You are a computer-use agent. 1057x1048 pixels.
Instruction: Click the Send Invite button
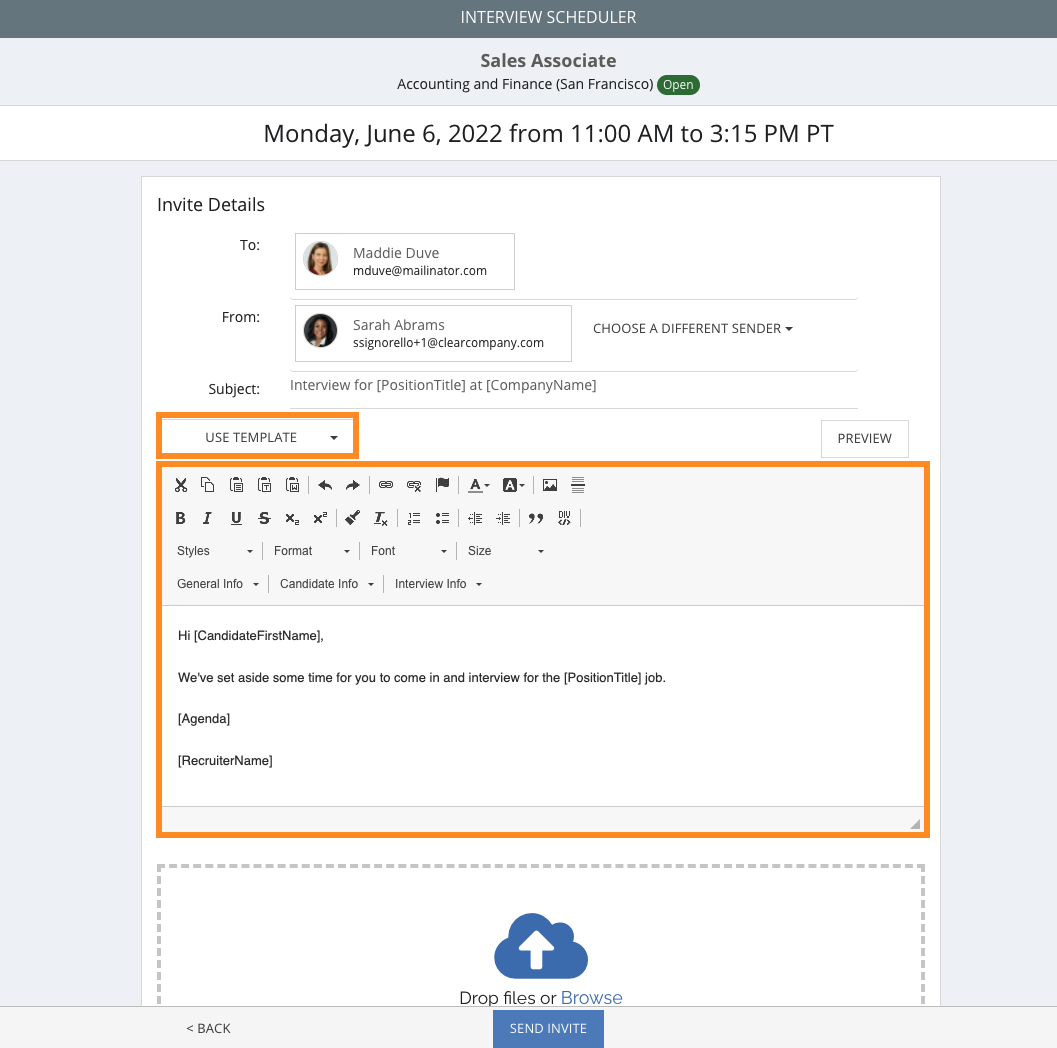(x=548, y=1028)
